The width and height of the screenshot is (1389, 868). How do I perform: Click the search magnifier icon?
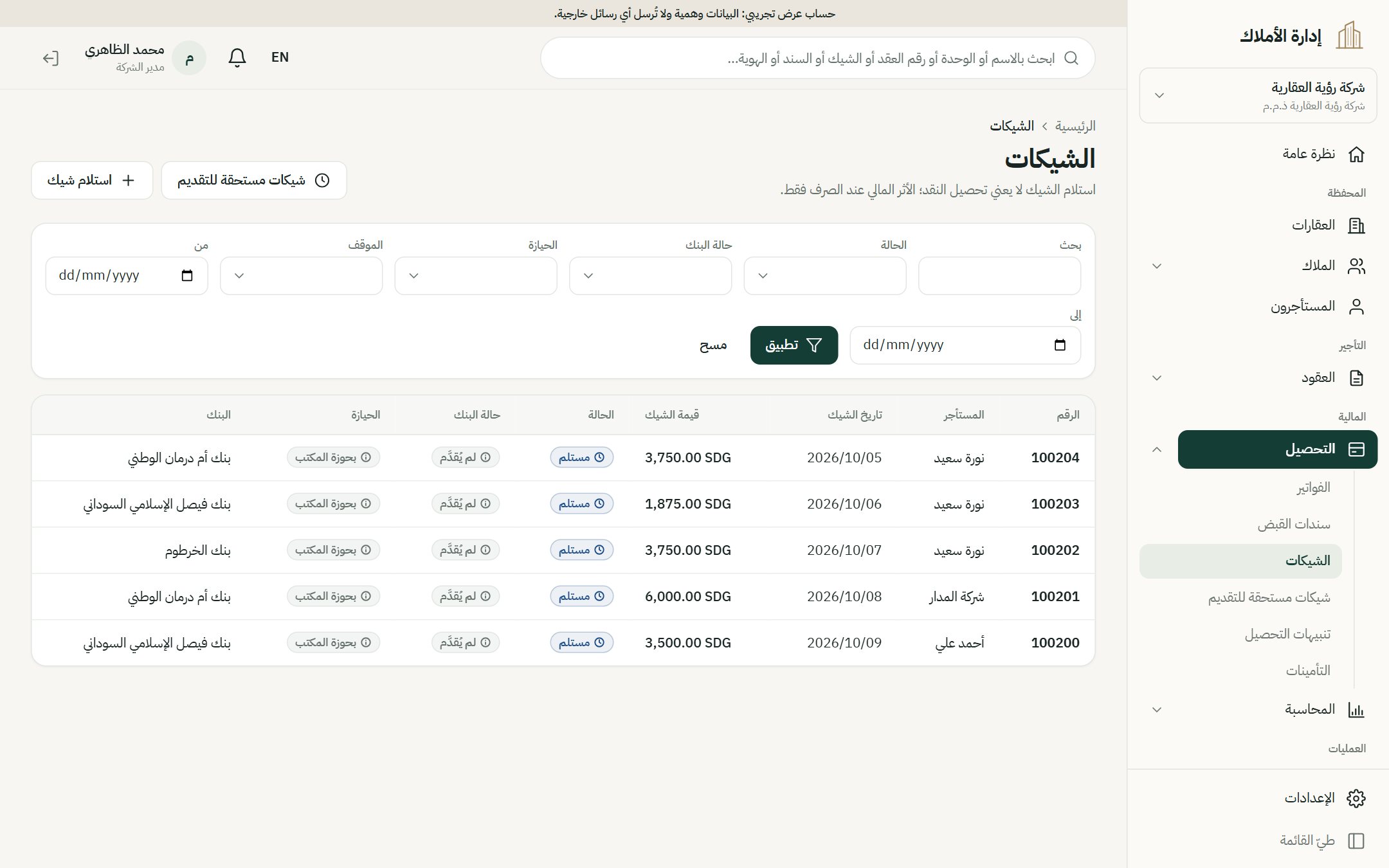click(x=1071, y=58)
